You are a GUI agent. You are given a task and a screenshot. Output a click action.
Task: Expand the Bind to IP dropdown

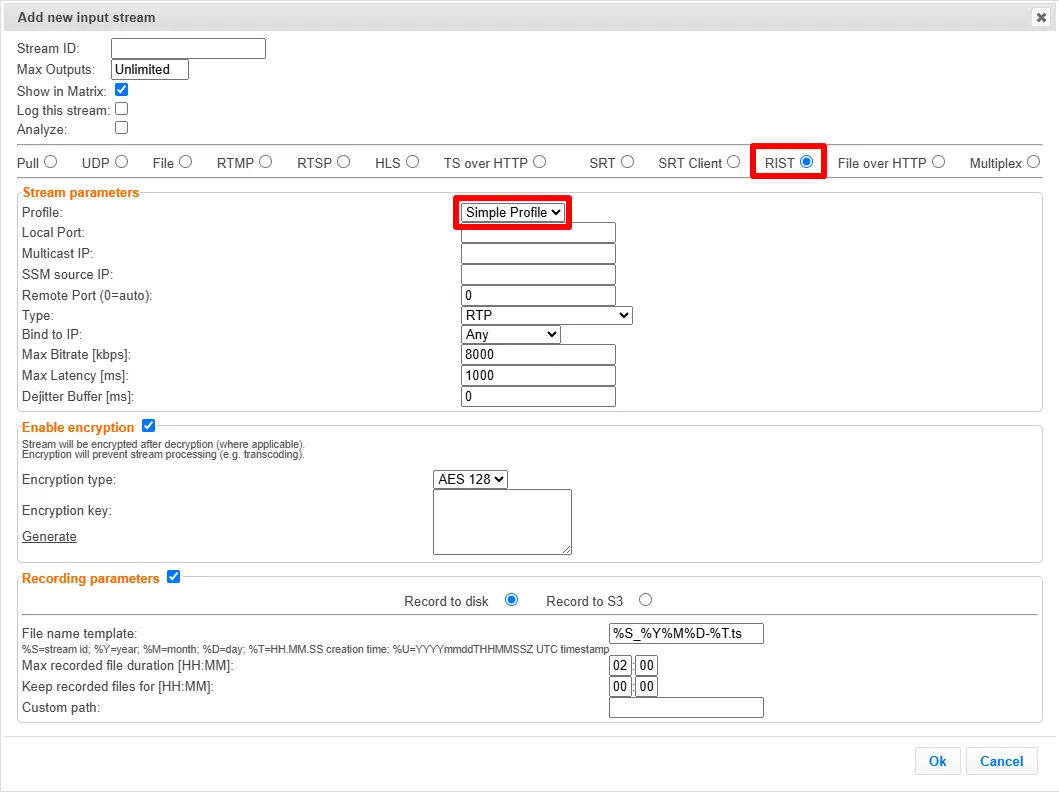[511, 334]
